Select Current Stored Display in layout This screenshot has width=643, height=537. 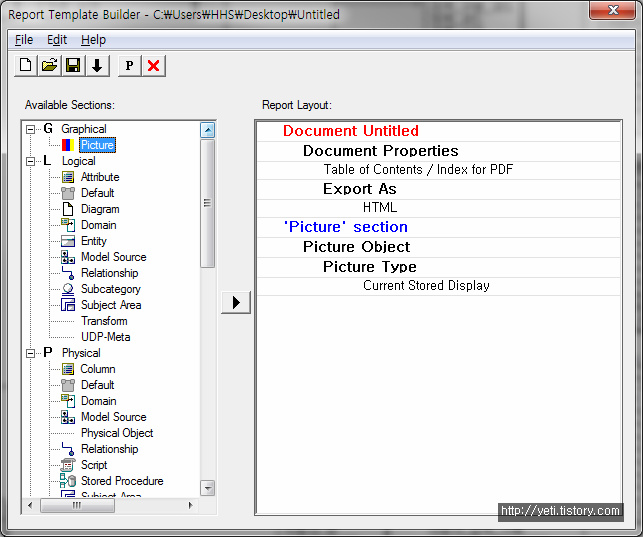pyautogui.click(x=426, y=286)
